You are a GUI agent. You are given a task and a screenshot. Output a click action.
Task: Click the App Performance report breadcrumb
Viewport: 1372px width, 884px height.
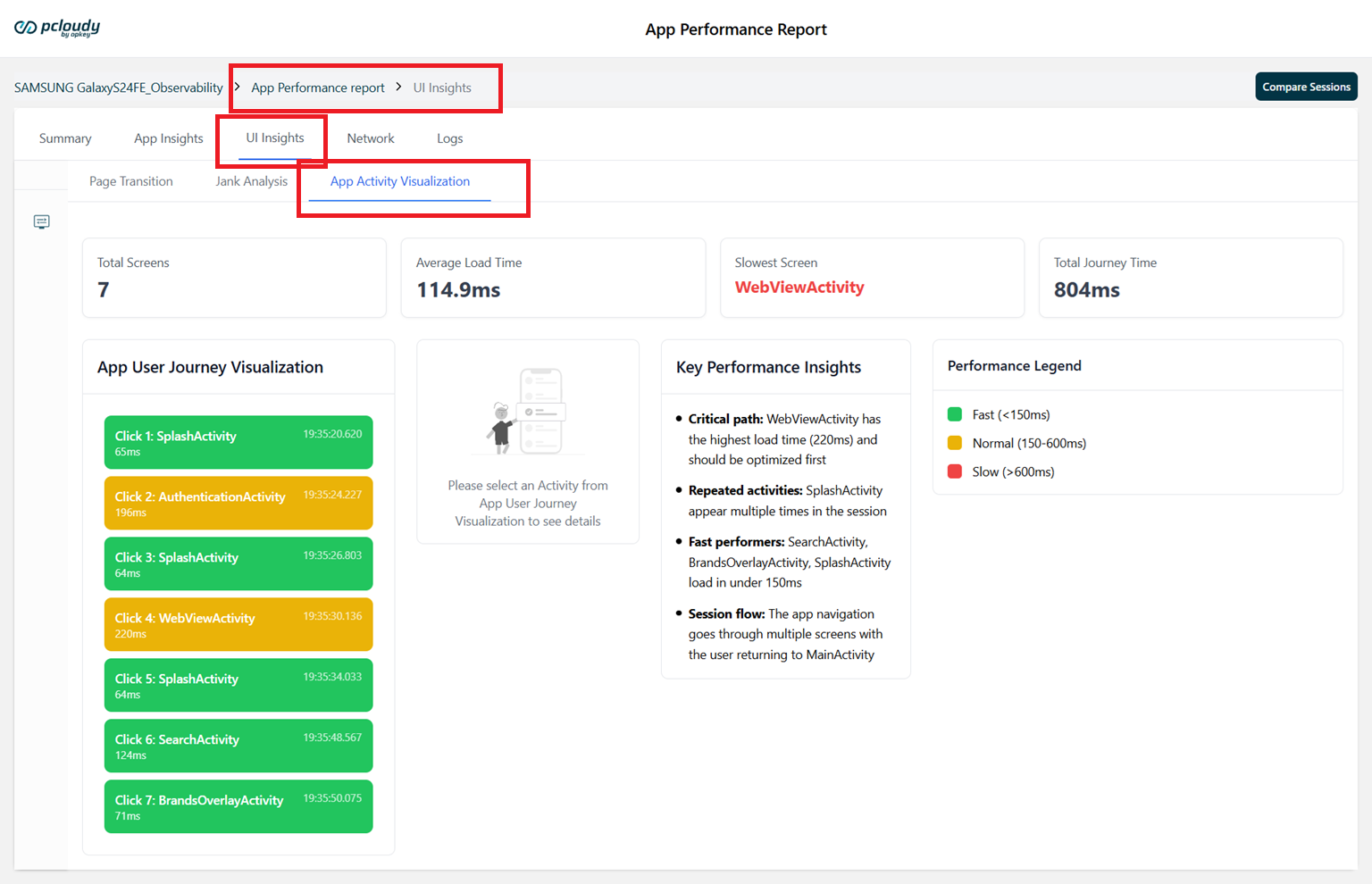[318, 88]
